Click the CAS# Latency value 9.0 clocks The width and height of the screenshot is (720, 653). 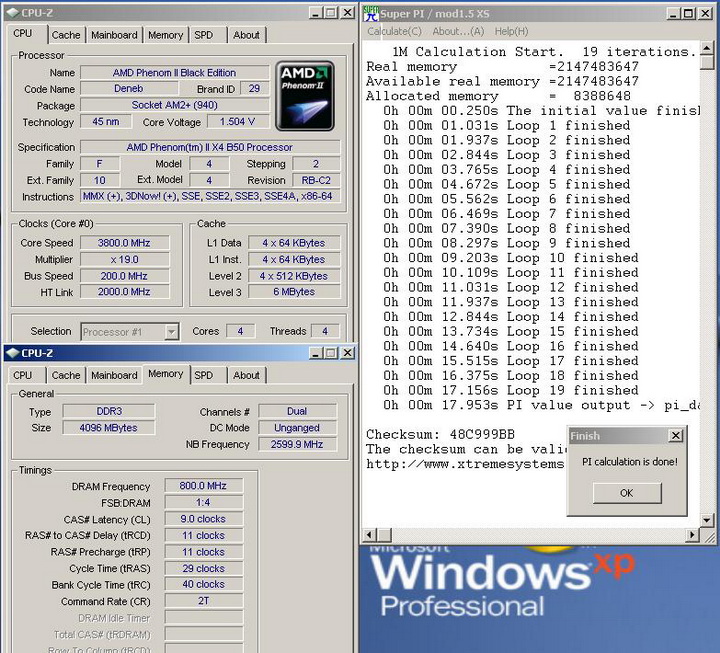(203, 519)
